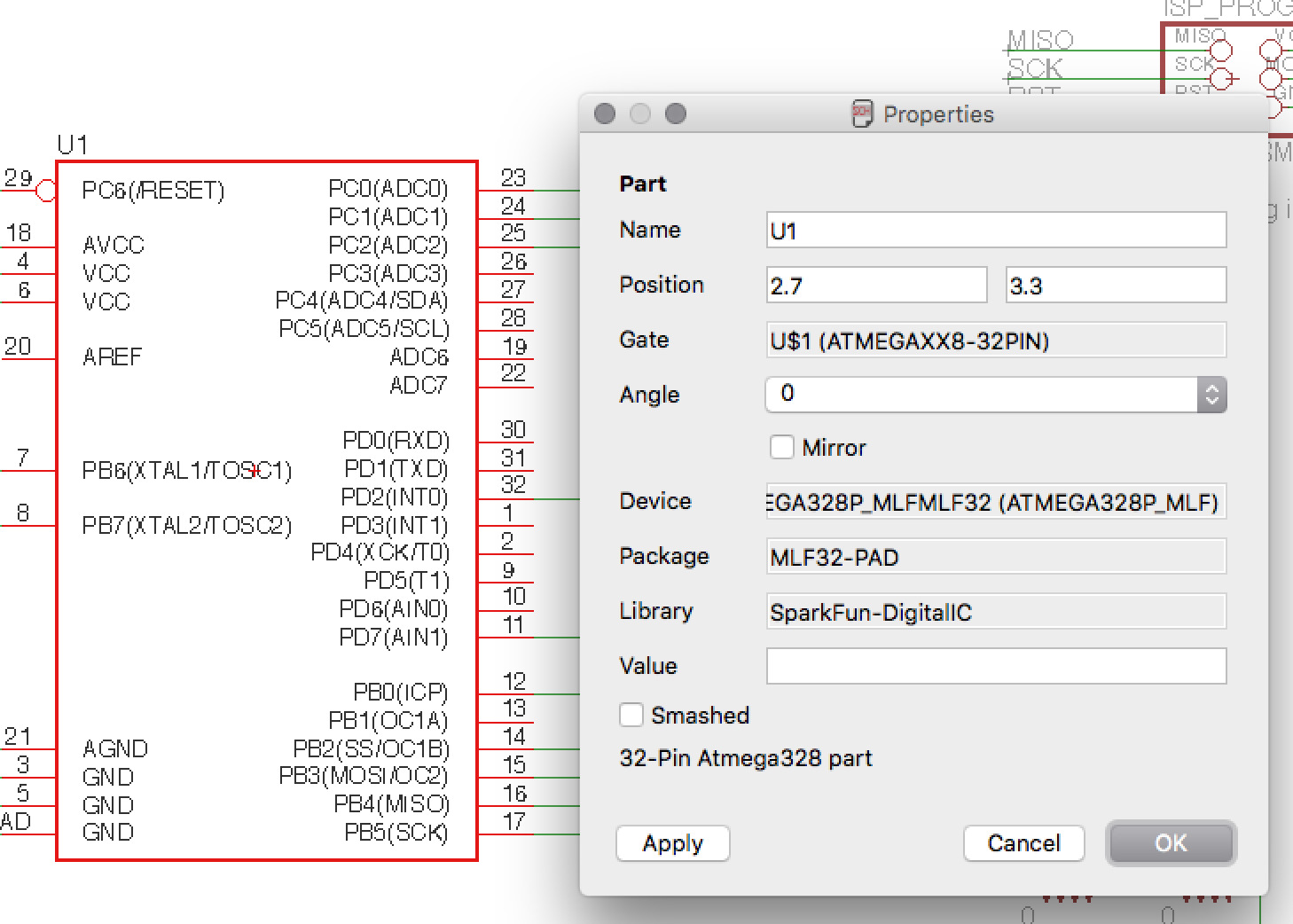Screen dimensions: 1293x924
Task: Click the Library field SparkFun-DigitalIC
Action: (x=996, y=612)
